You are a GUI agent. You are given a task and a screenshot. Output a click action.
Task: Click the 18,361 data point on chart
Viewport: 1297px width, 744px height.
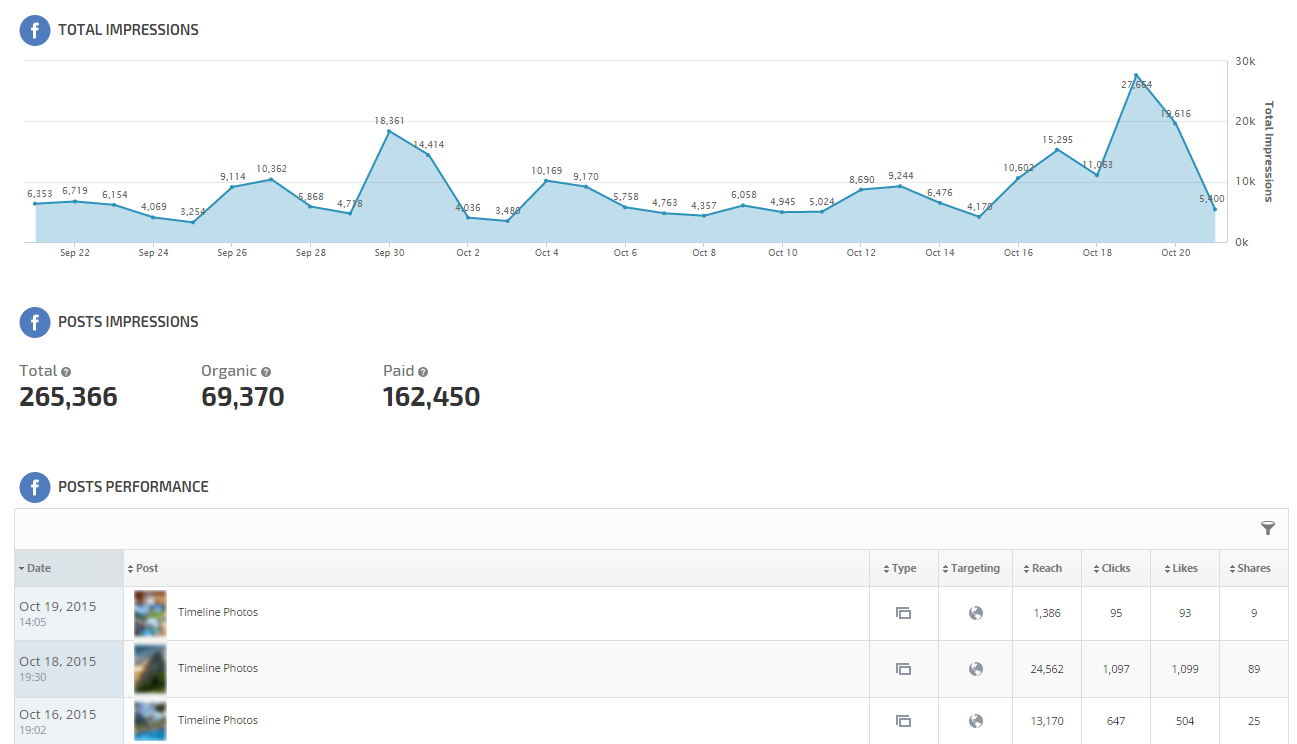pyautogui.click(x=389, y=131)
